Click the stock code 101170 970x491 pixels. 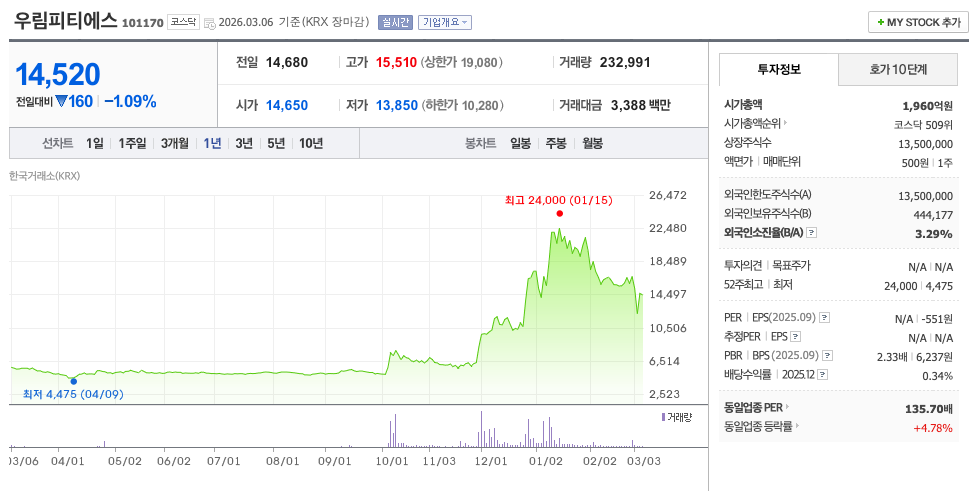143,23
